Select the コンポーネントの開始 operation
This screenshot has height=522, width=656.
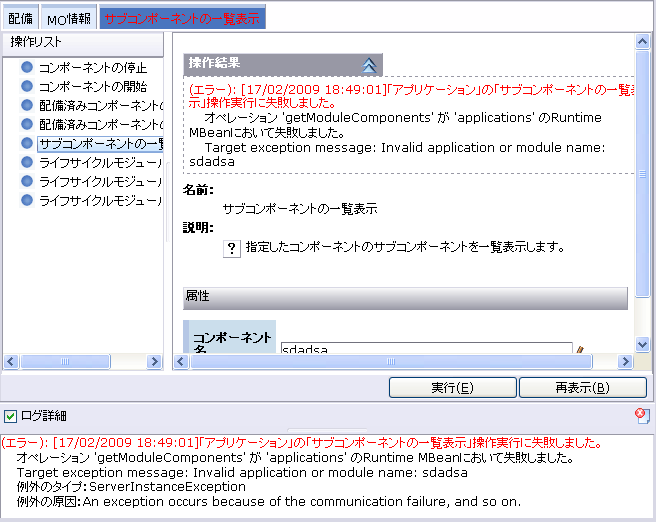pos(92,87)
